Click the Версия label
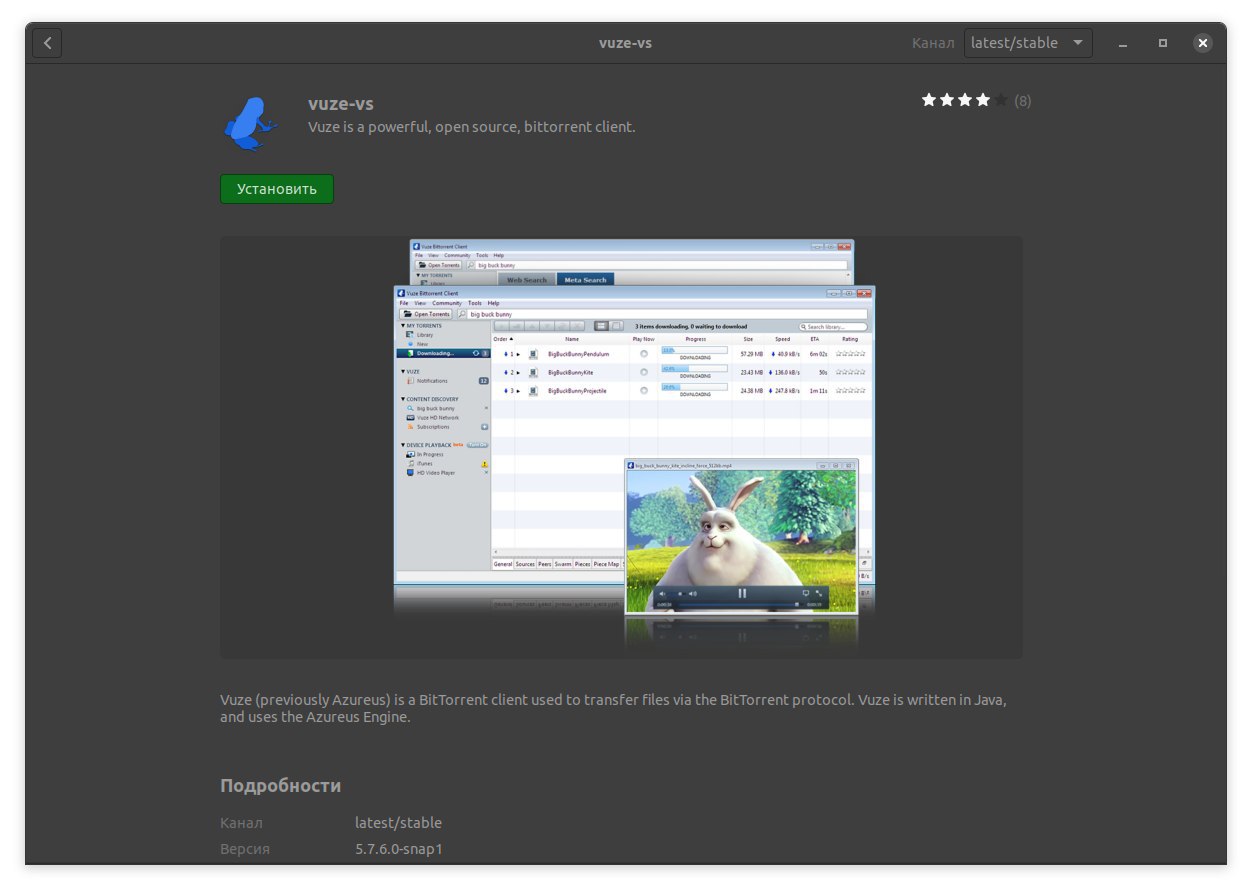 [x=245, y=849]
